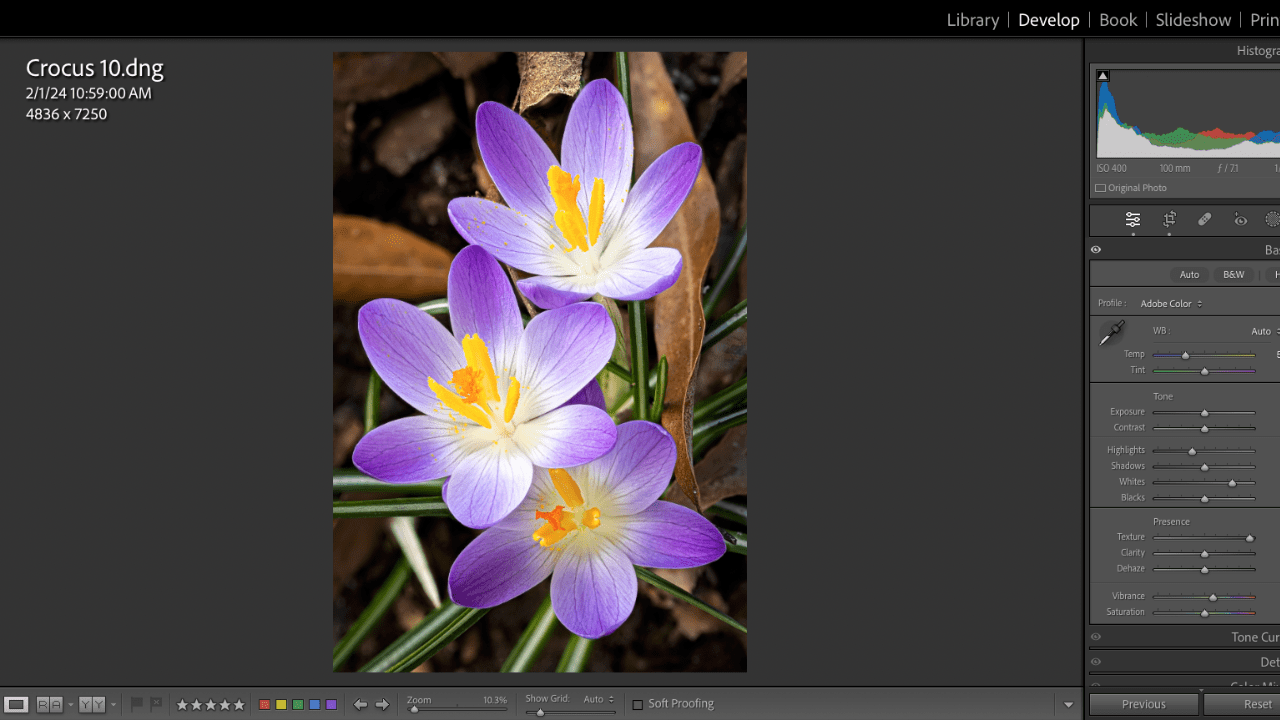This screenshot has height=720, width=1280.
Task: Pick the White Balance eyedropper tool
Action: pyautogui.click(x=1111, y=333)
